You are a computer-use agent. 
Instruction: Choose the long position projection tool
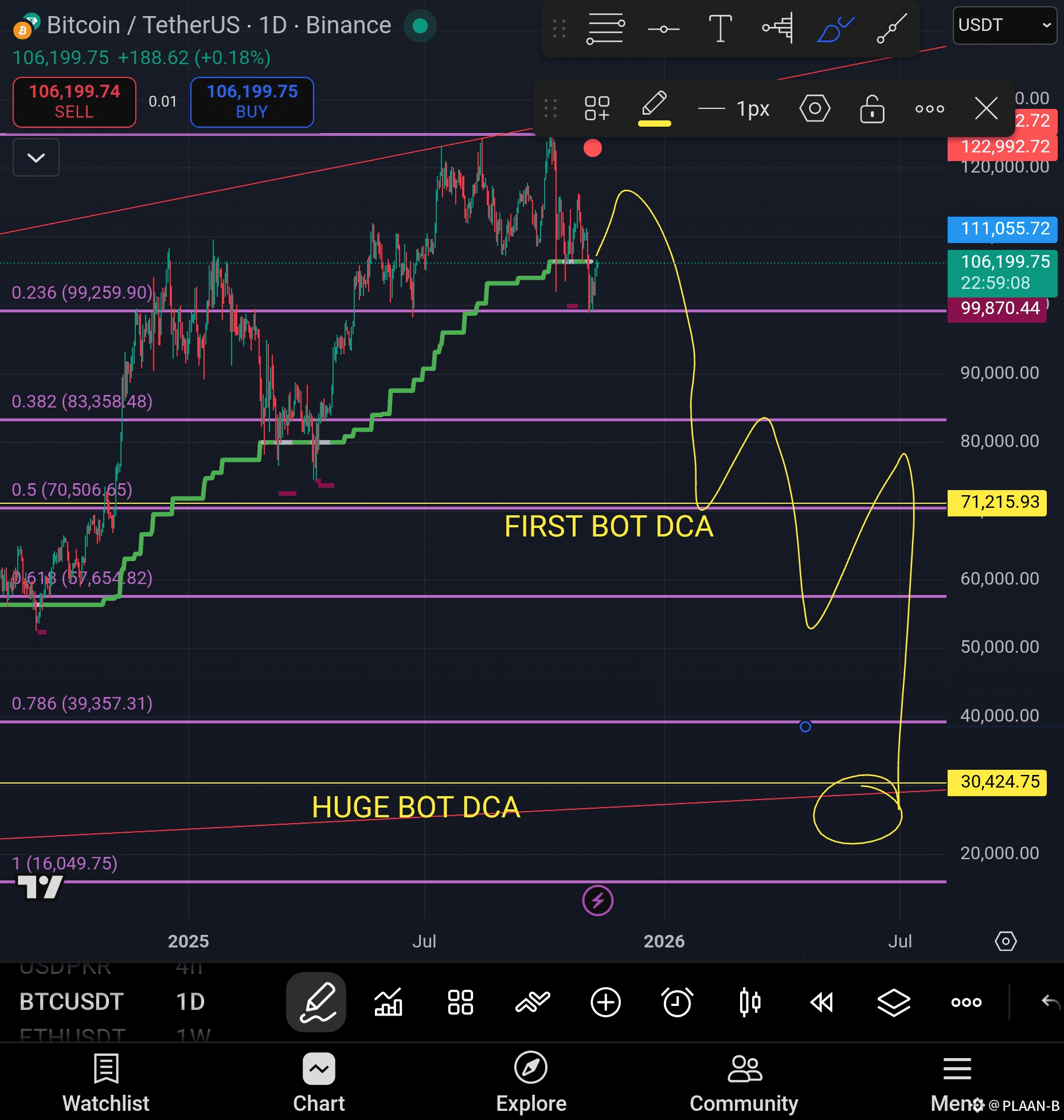(x=778, y=28)
